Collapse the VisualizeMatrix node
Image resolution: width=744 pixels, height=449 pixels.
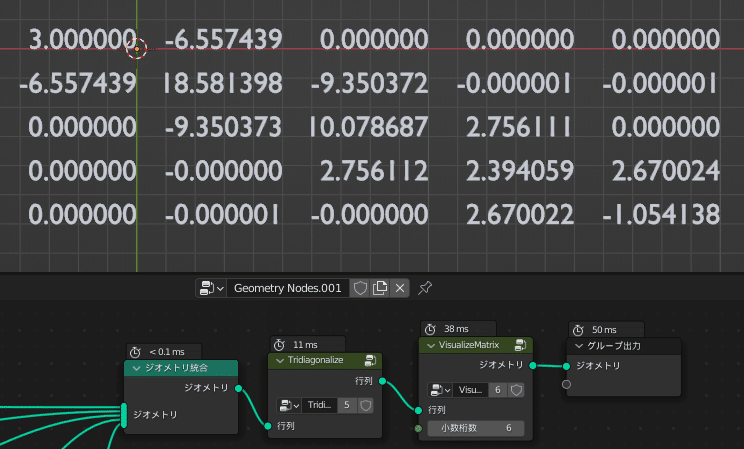pos(431,345)
